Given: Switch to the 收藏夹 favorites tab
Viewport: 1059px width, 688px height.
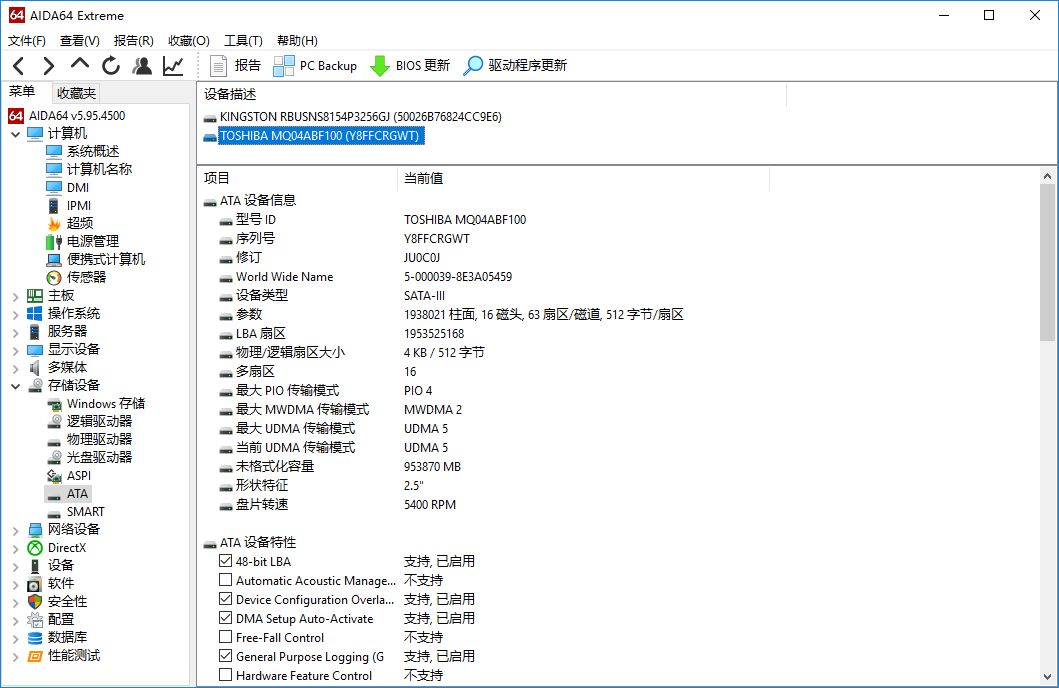Looking at the screenshot, I should 76,93.
